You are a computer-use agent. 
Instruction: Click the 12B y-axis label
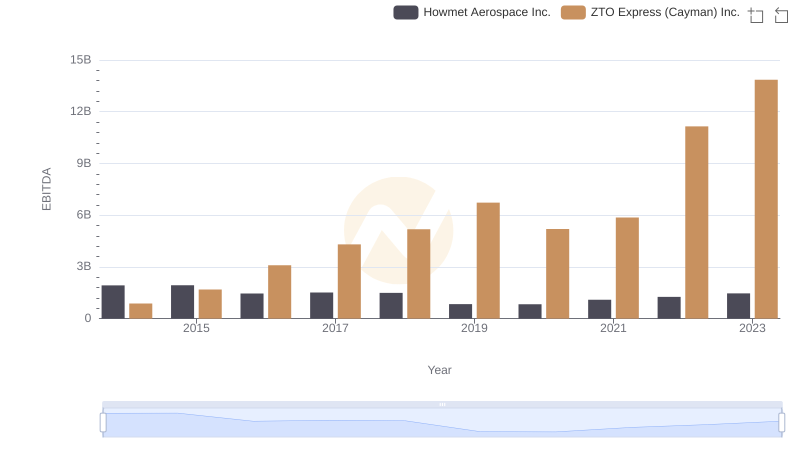(81, 111)
